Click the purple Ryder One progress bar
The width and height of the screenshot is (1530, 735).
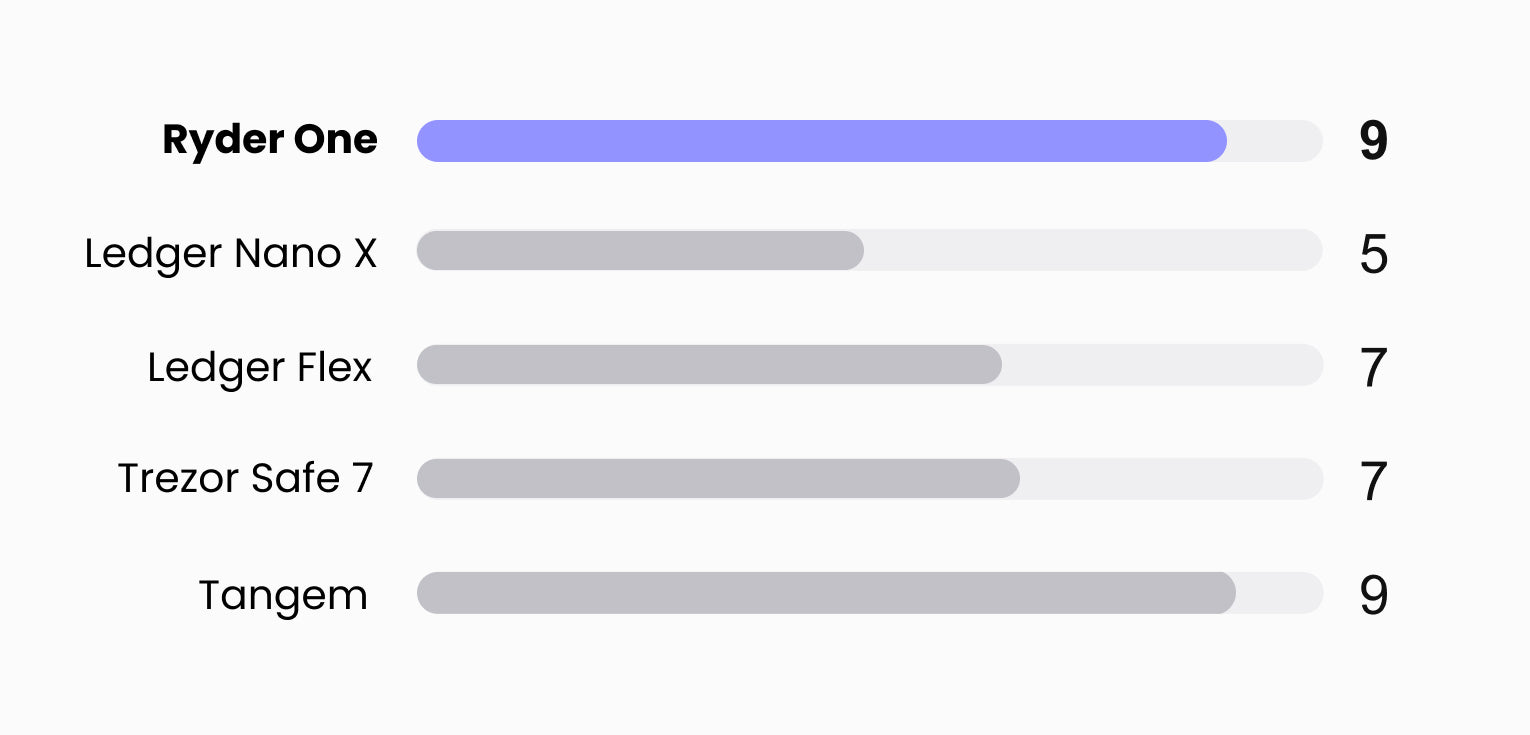[822, 141]
